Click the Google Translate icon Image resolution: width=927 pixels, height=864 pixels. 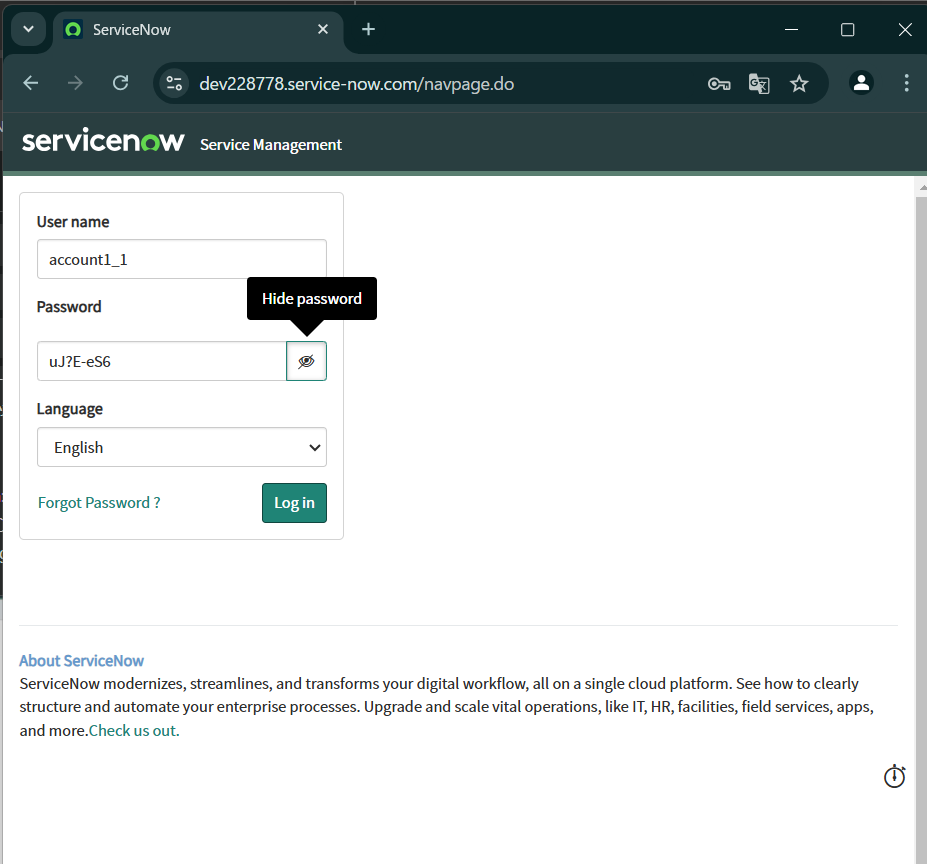[759, 84]
